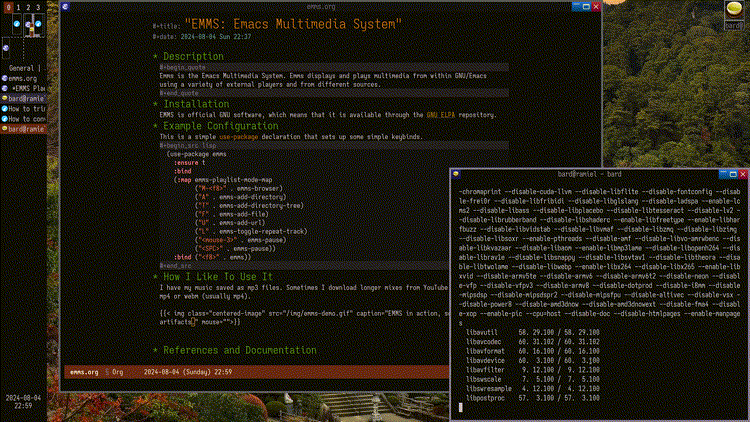Click libavfilter row in terminal output
The height and width of the screenshot is (422, 750).
(532, 370)
